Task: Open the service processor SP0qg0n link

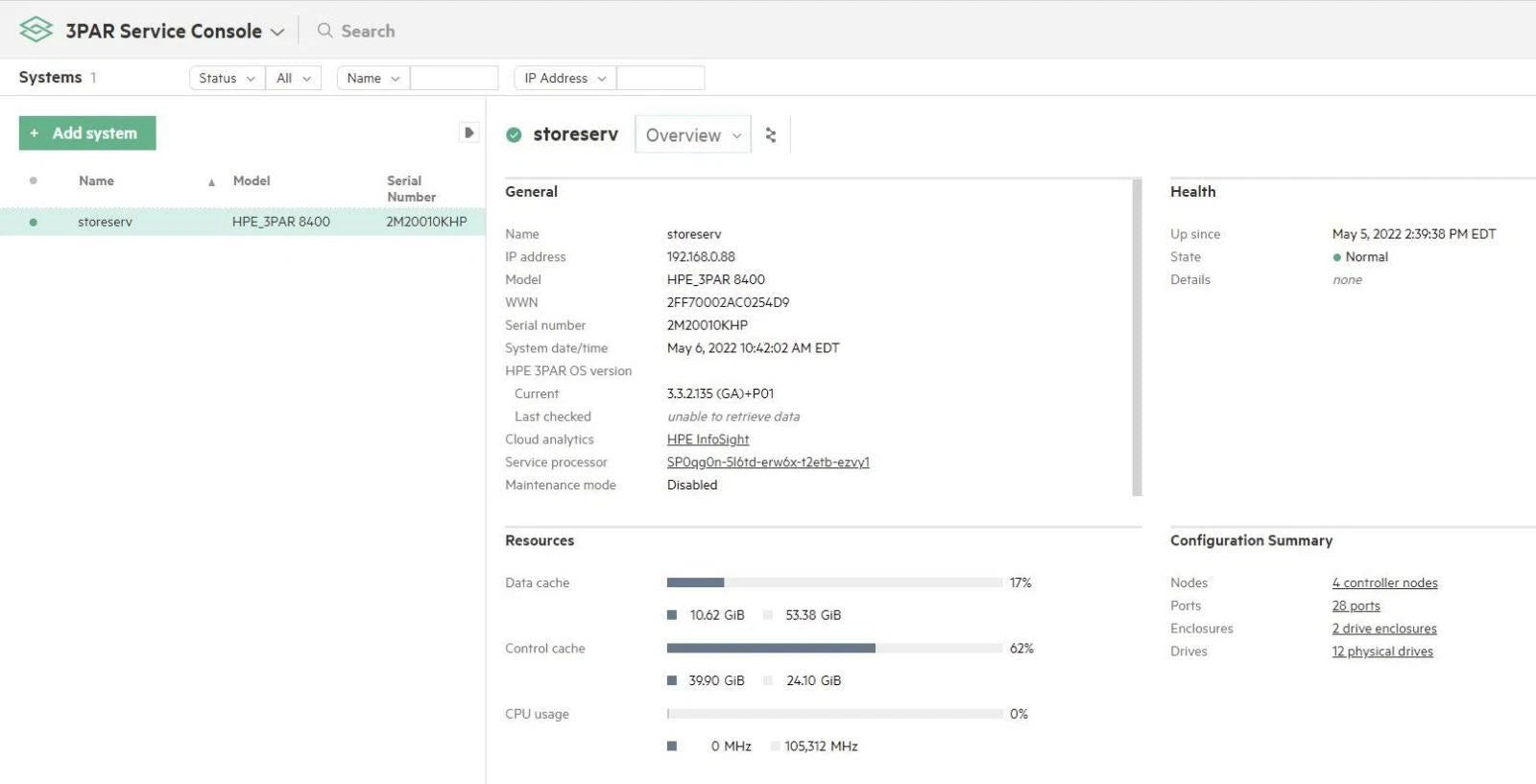Action: (768, 463)
